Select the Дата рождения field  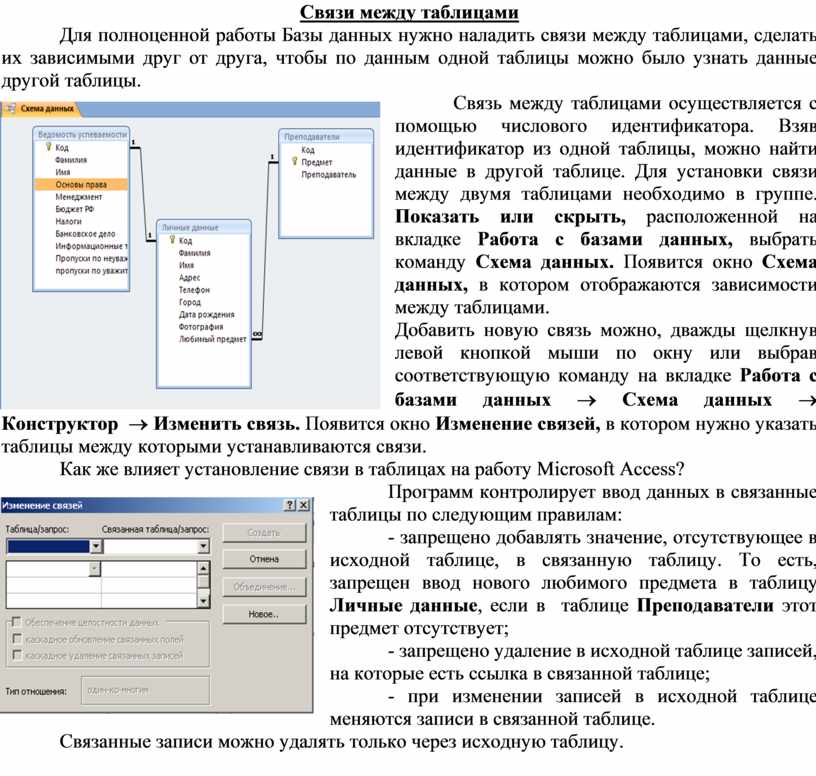click(207, 314)
